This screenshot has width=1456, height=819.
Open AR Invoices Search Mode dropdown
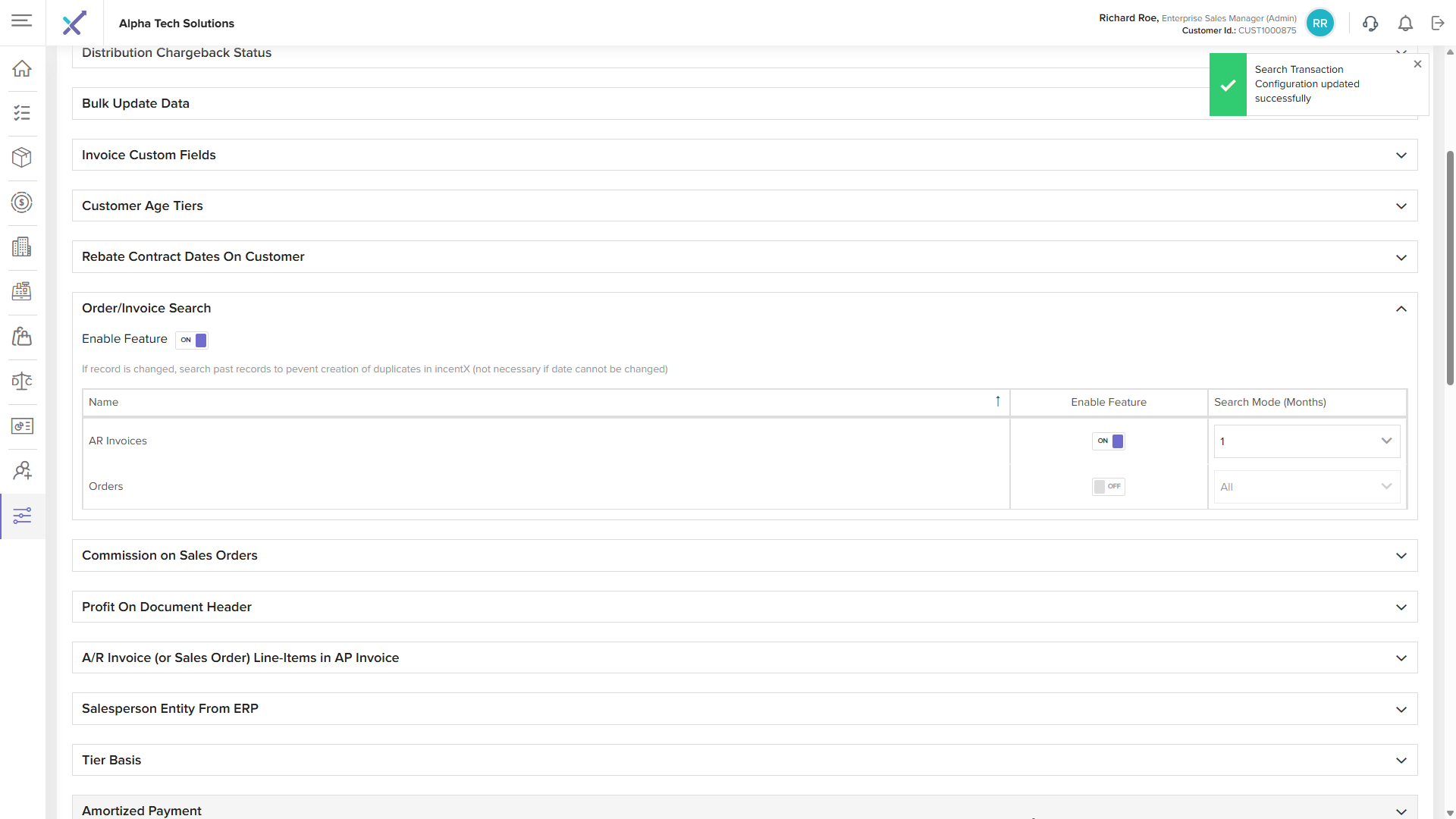1307,441
